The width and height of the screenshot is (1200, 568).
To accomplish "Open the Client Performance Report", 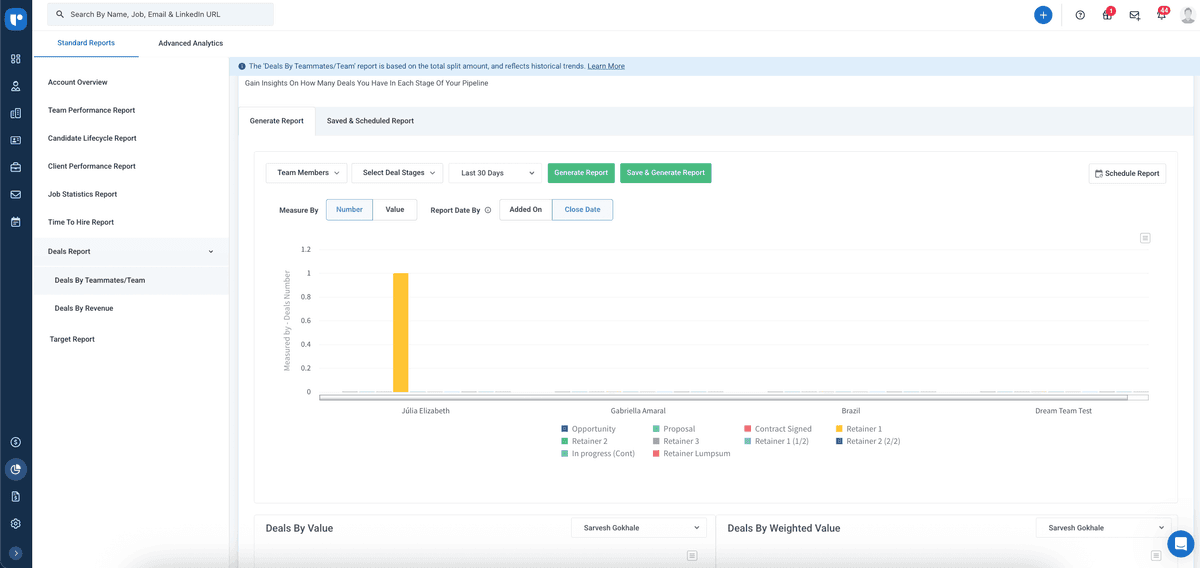I will coord(91,166).
